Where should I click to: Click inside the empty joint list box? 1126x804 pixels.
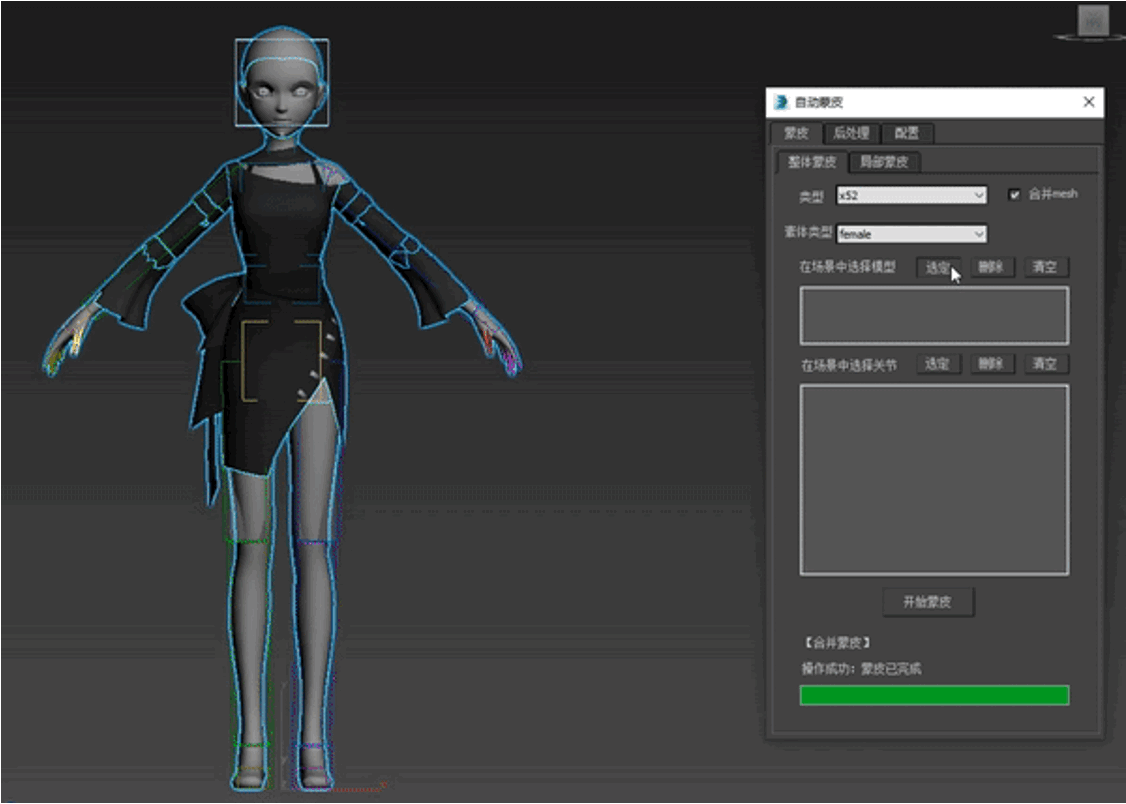(934, 480)
